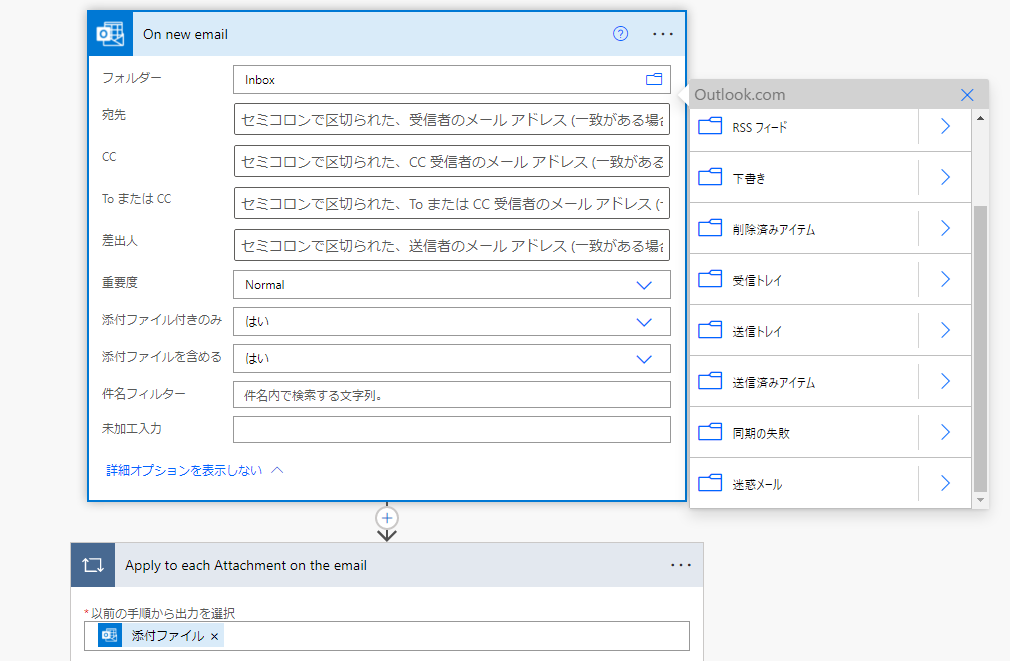1010x661 pixels.
Task: Open the folder picker next to Inbox field
Action: pos(655,79)
